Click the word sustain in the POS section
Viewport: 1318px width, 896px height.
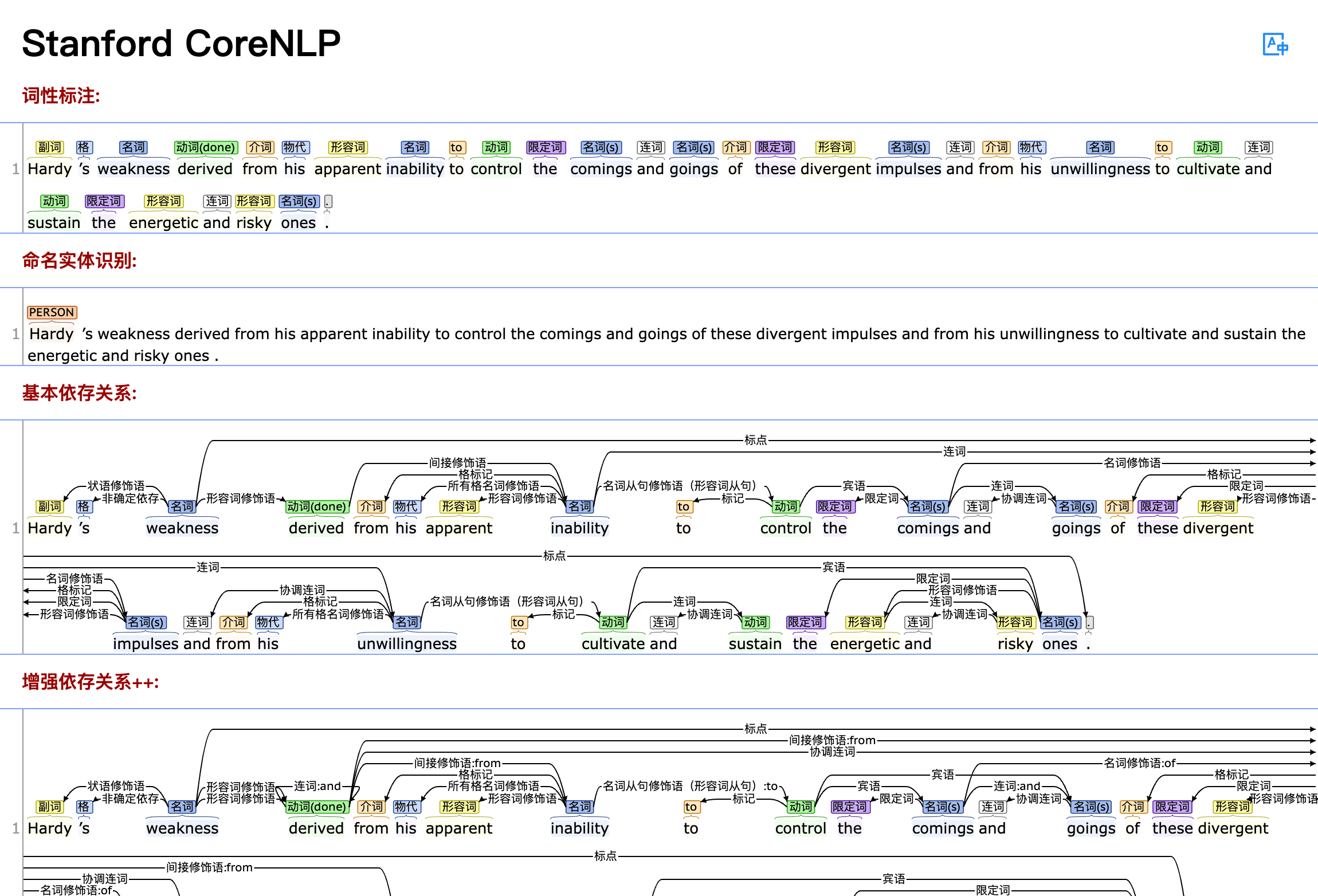pyautogui.click(x=54, y=223)
